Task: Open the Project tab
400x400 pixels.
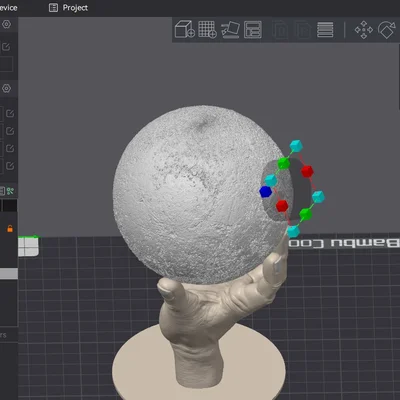Action: click(x=68, y=8)
